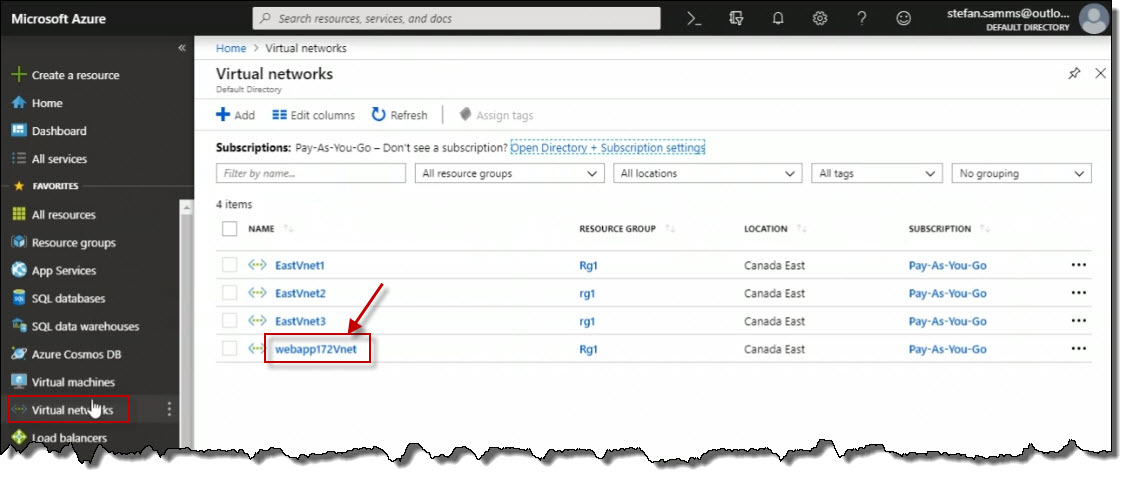Pin the Virtual networks blade
The height and width of the screenshot is (485, 1128).
click(x=1074, y=73)
